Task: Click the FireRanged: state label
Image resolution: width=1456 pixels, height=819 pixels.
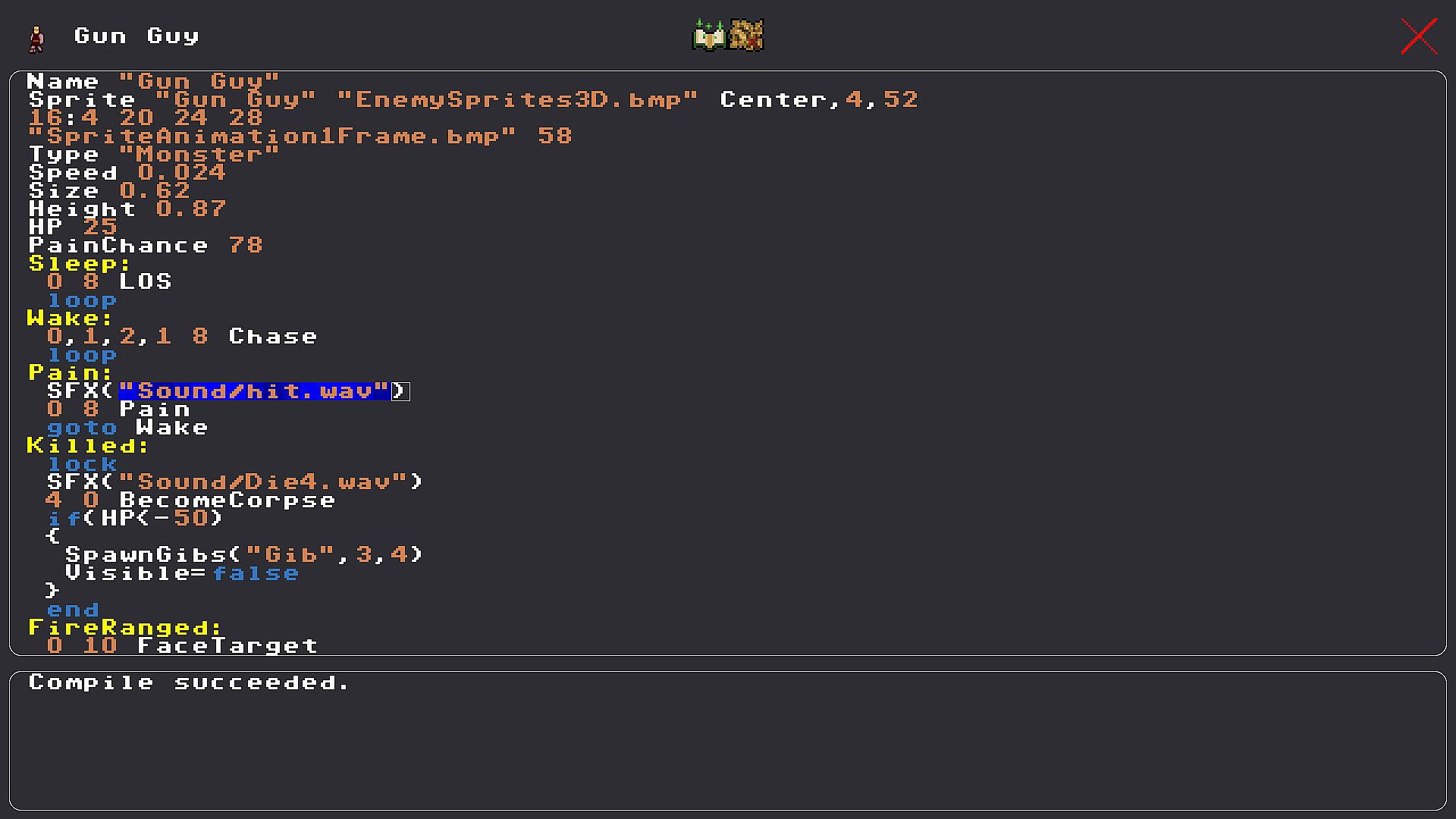Action: point(125,628)
